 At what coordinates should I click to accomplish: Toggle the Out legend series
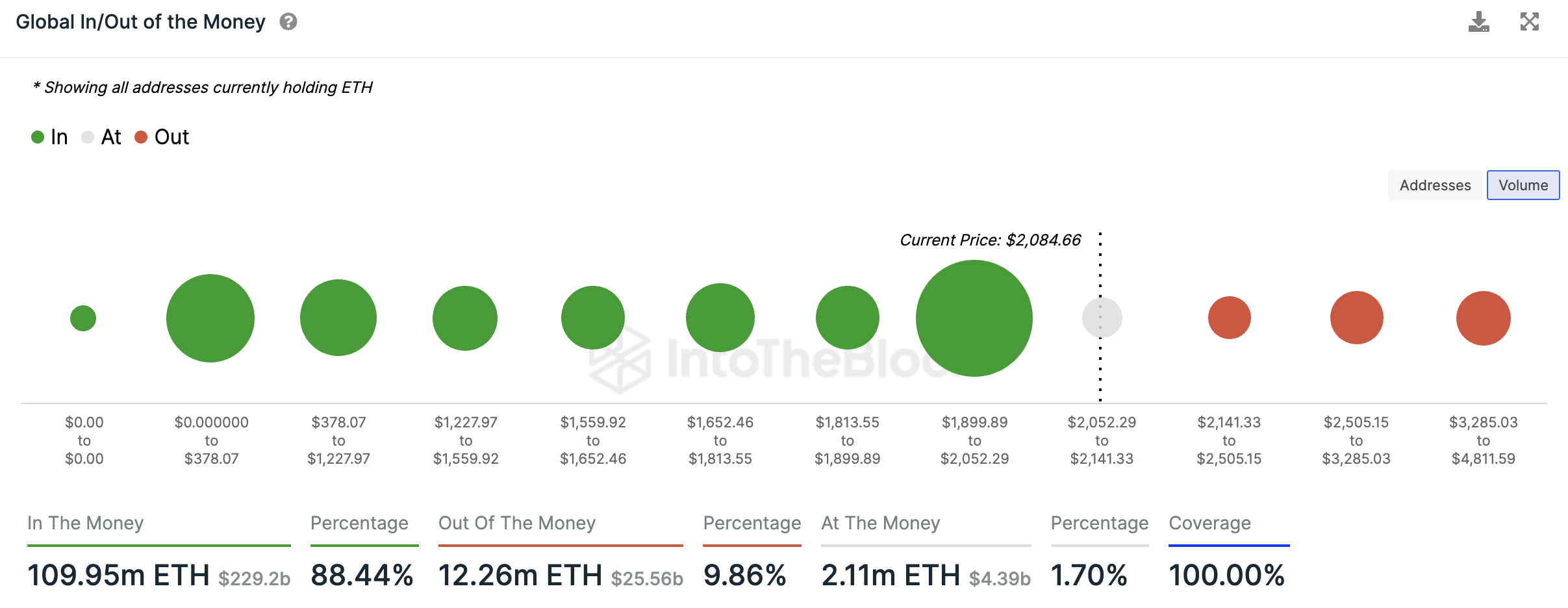coord(162,137)
